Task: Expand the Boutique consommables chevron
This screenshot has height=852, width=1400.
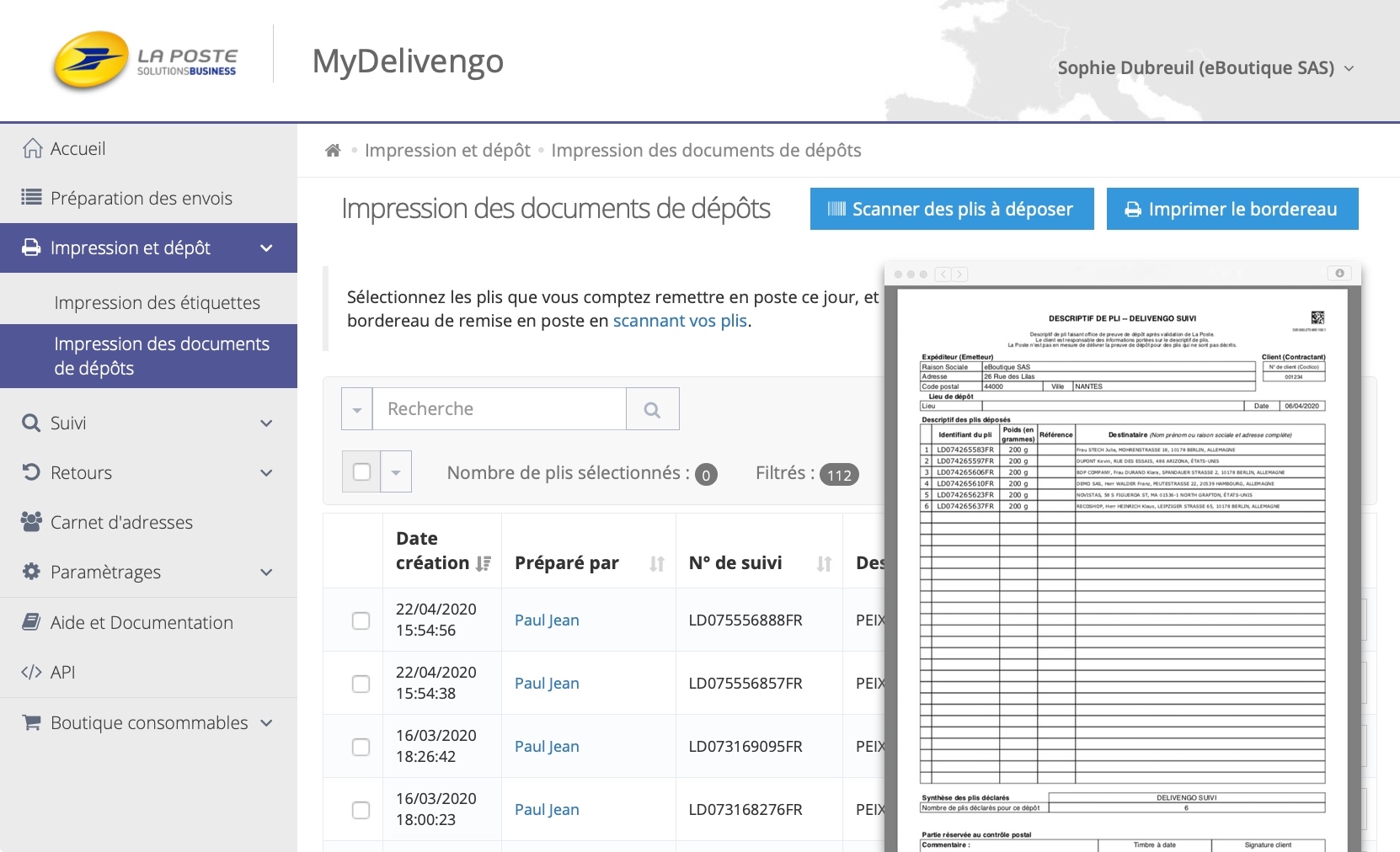Action: (x=266, y=723)
